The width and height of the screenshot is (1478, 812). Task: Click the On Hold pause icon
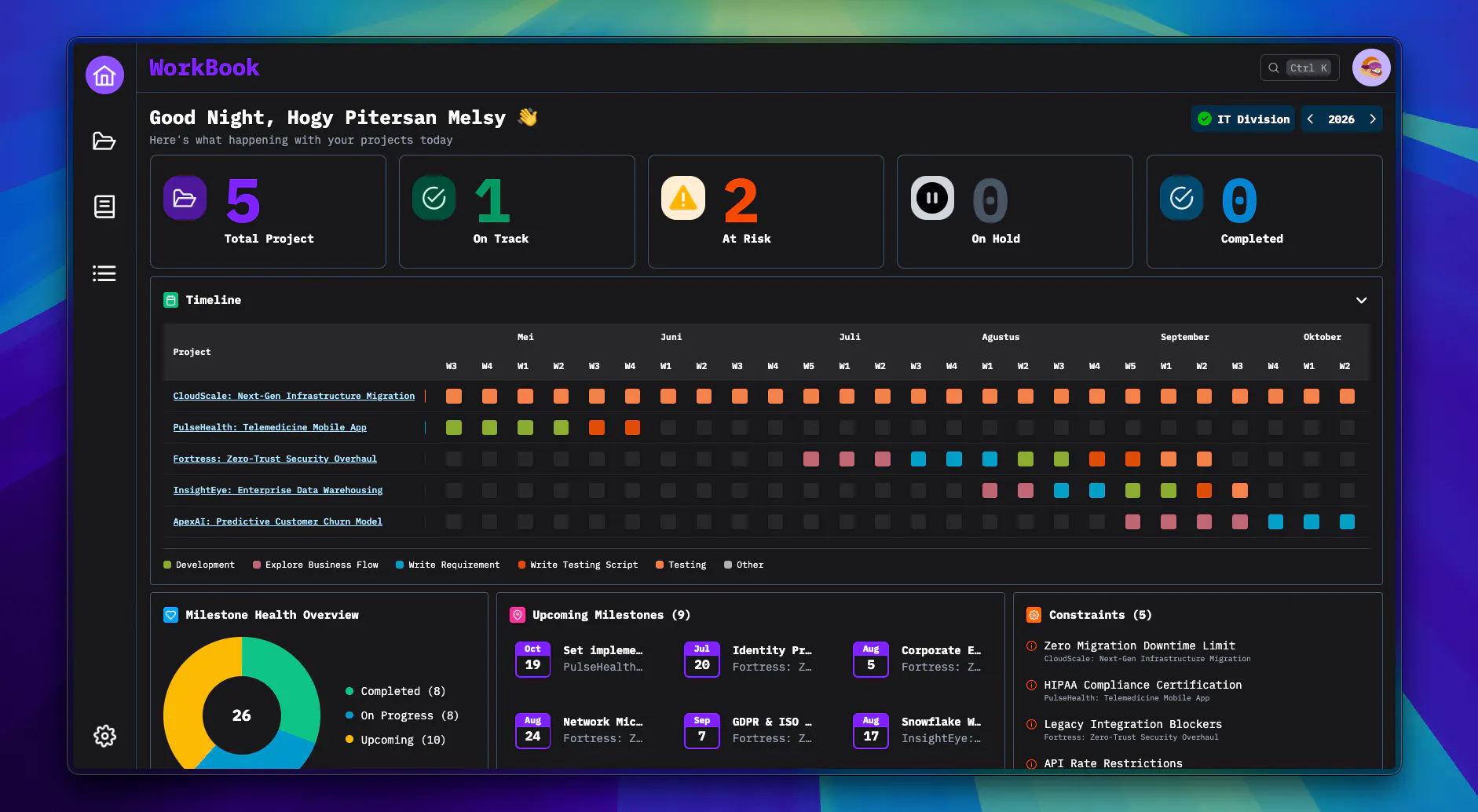[x=932, y=198]
